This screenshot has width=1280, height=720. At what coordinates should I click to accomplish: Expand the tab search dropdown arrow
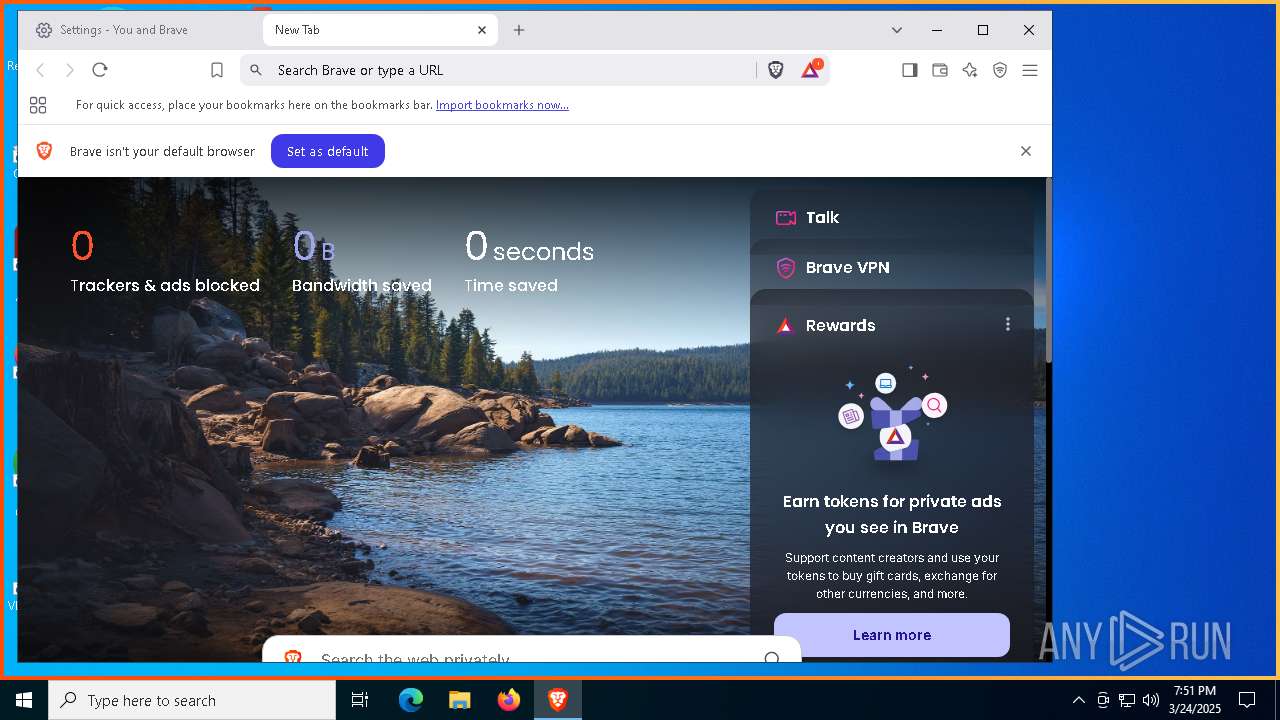pyautogui.click(x=897, y=30)
